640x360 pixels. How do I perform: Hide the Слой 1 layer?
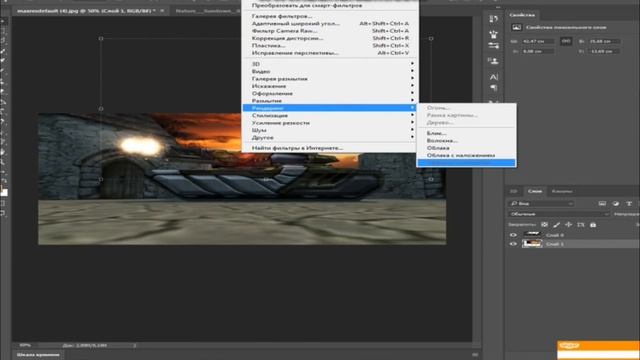point(513,244)
